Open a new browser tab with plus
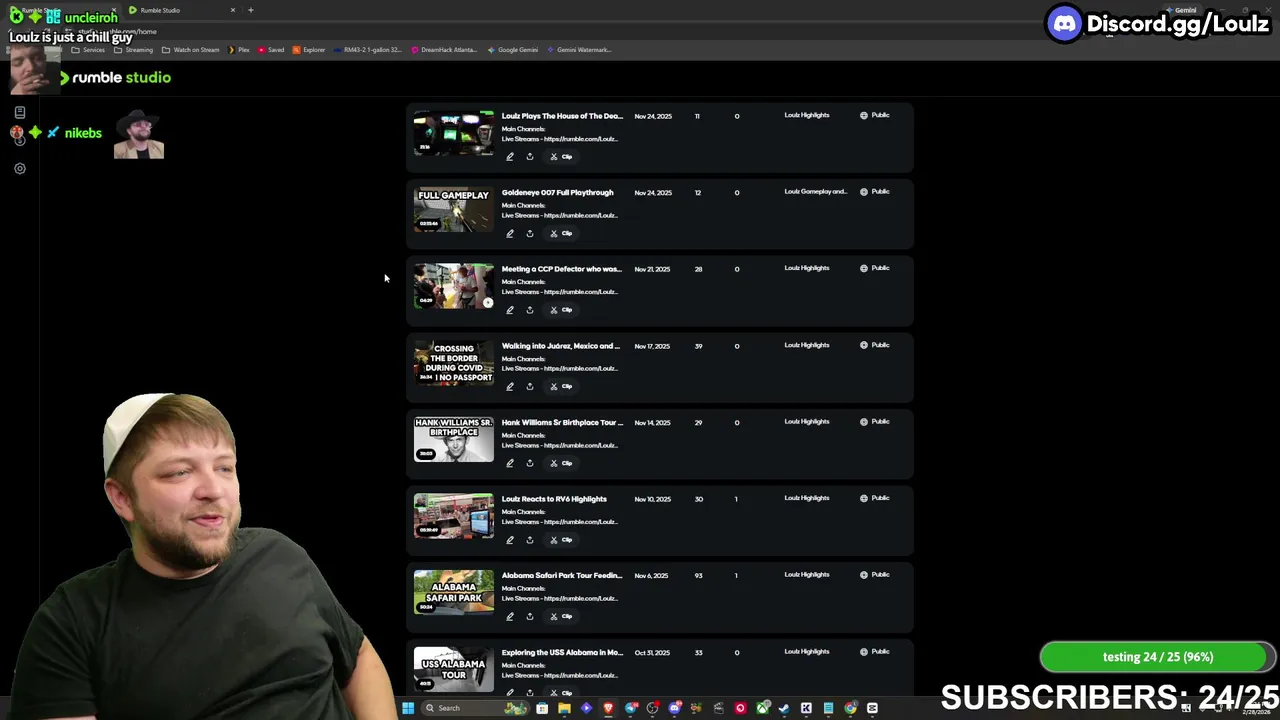 point(251,10)
